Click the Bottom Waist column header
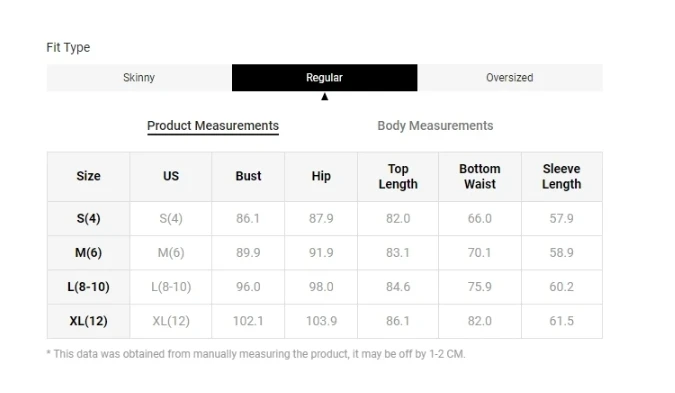The image size is (675, 393). coord(480,176)
